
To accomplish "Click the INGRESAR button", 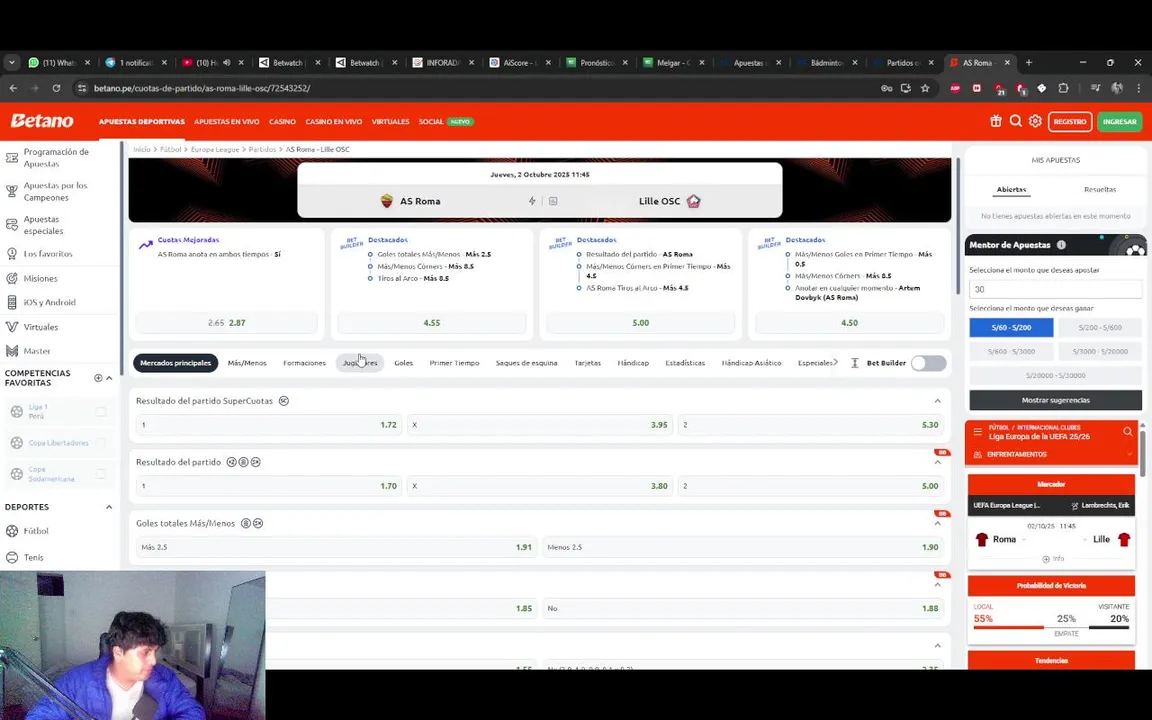I will click(x=1120, y=122).
